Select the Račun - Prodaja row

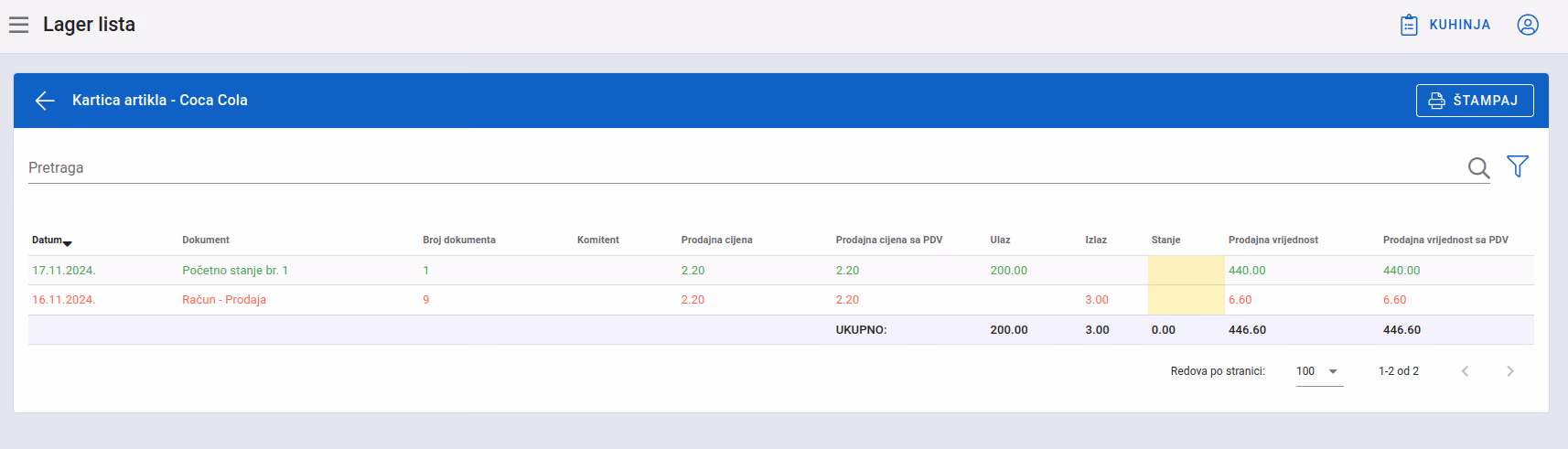781,300
